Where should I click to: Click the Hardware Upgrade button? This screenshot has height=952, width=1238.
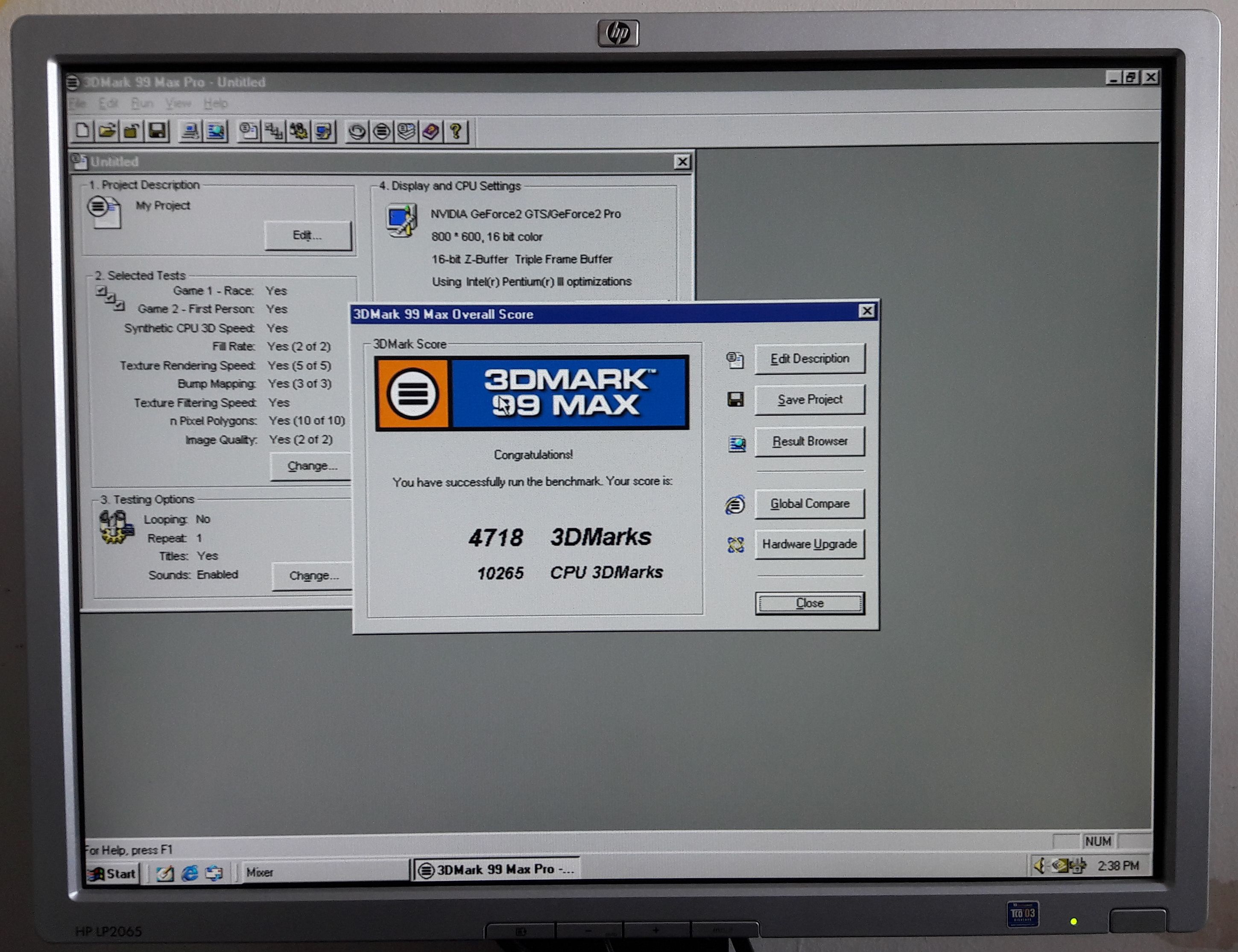[x=810, y=544]
